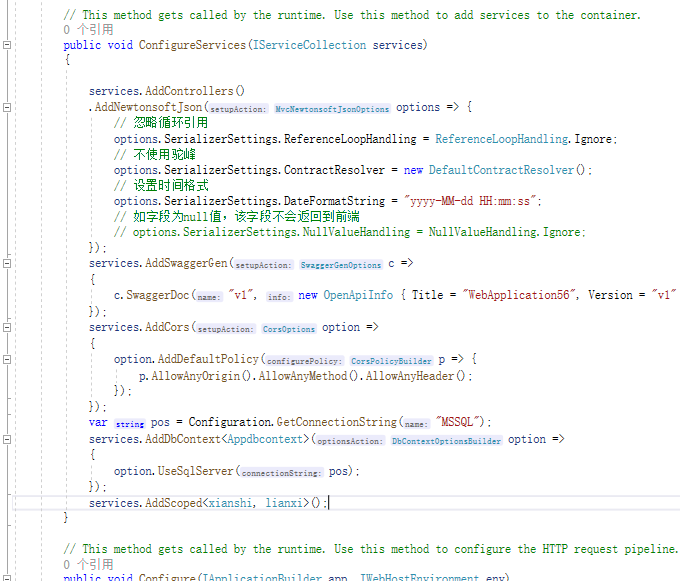Click IApplicationBuilder parameter type
This screenshot has height=581, width=680.
click(262, 578)
